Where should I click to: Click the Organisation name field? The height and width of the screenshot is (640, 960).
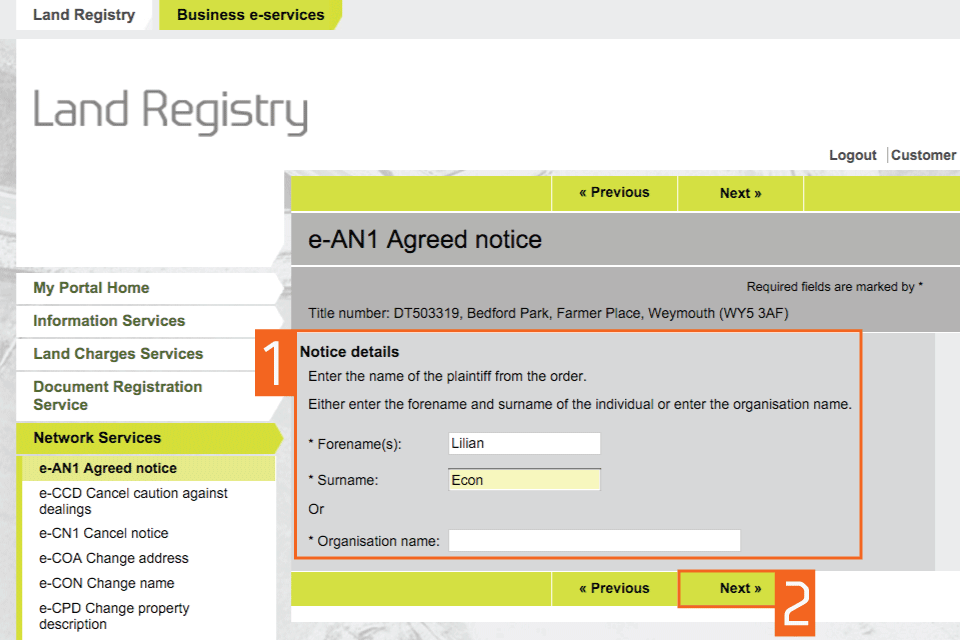pyautogui.click(x=594, y=541)
